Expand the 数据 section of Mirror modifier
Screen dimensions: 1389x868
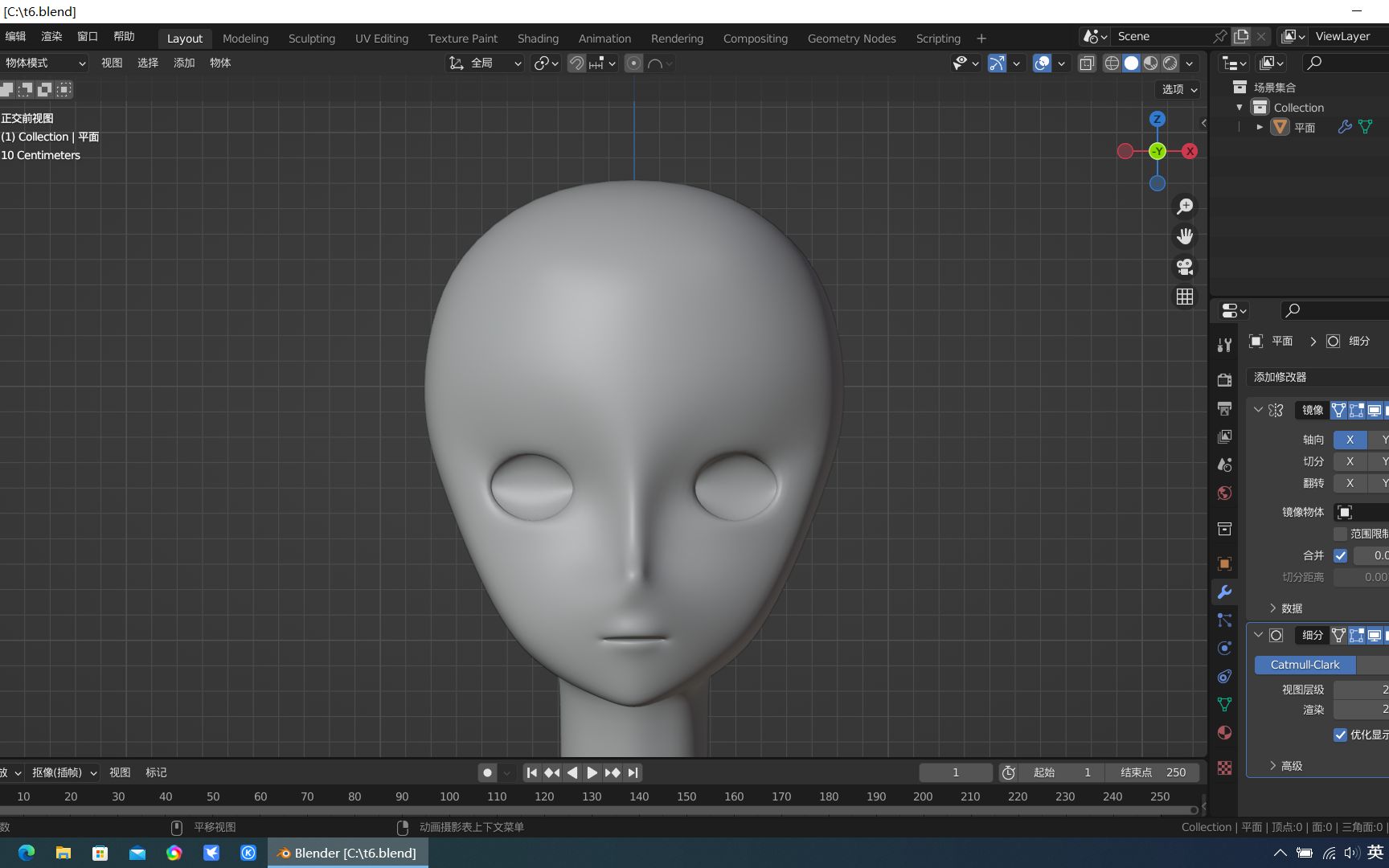(1288, 608)
